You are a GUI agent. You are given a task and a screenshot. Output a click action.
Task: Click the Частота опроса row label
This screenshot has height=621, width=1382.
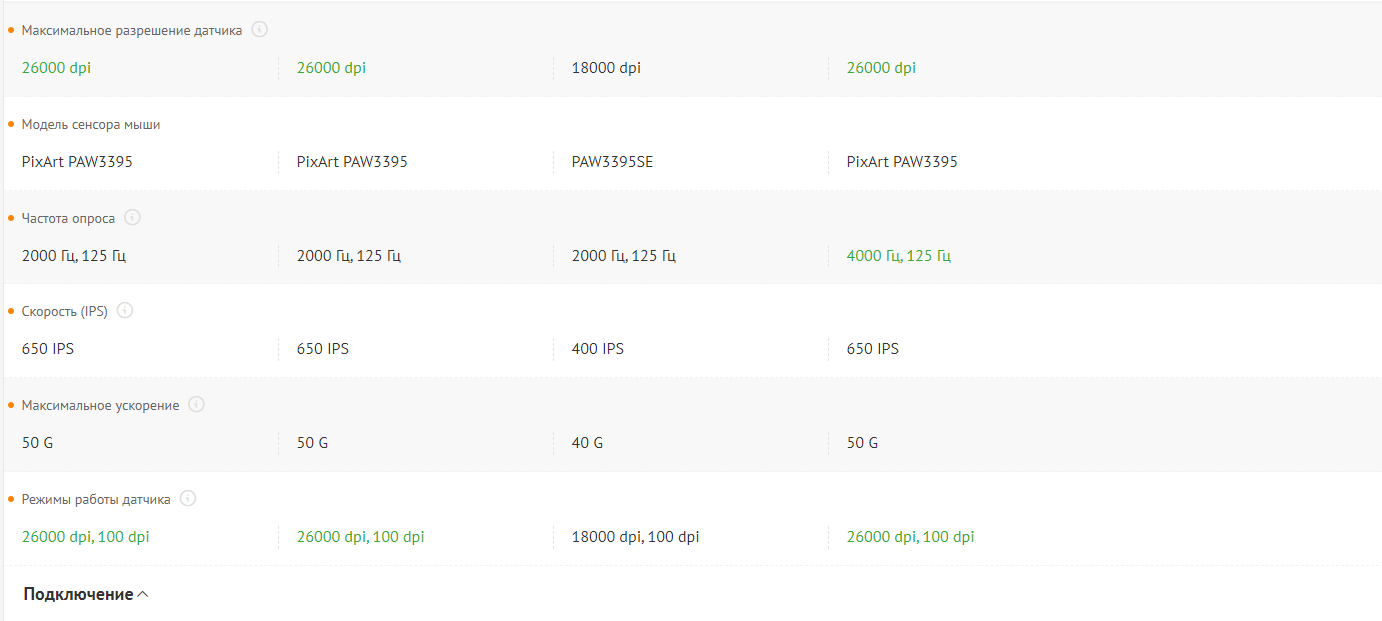[68, 218]
